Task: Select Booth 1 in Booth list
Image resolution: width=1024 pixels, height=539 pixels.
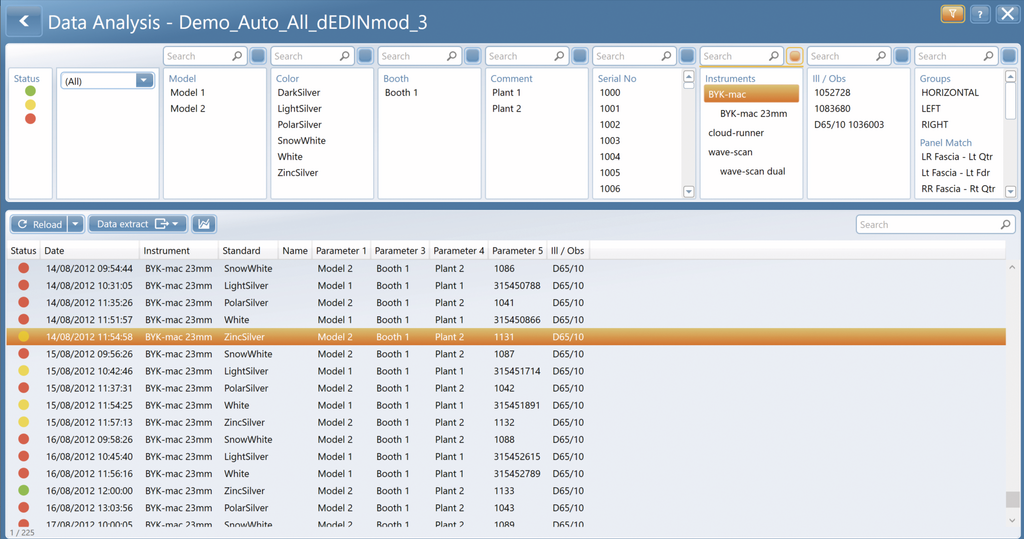Action: click(x=401, y=93)
